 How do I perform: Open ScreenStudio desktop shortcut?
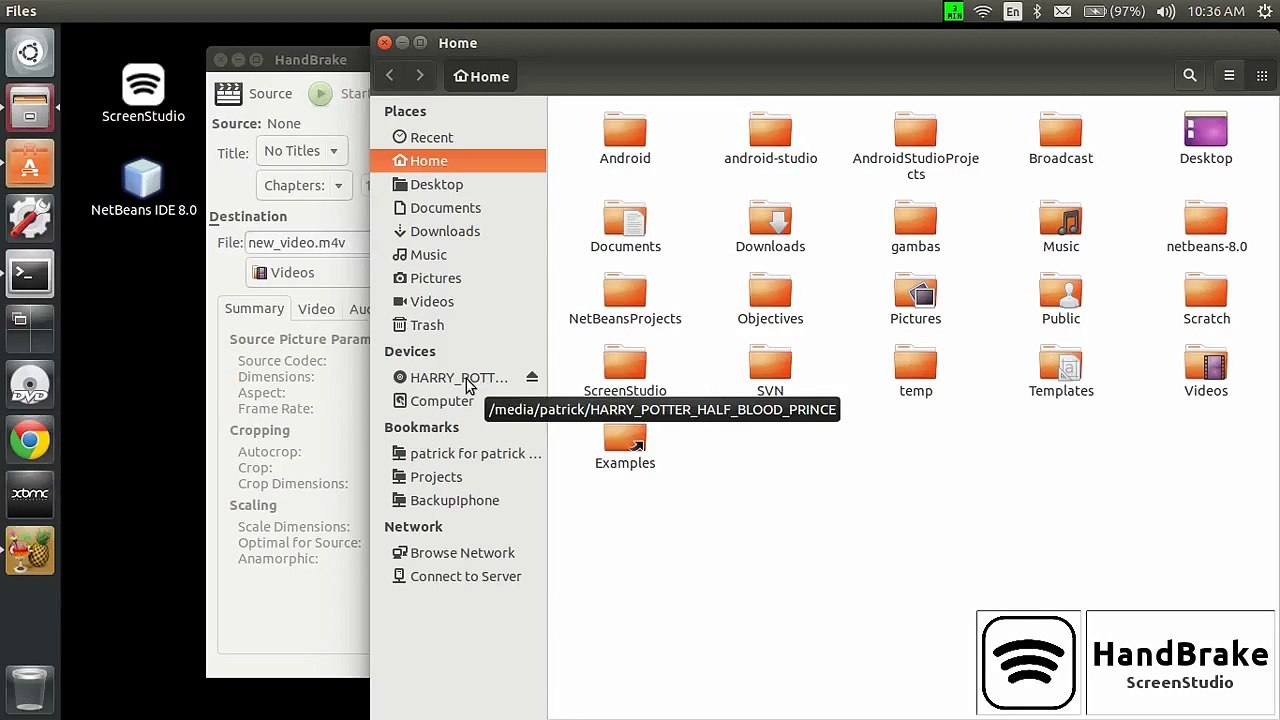(143, 94)
